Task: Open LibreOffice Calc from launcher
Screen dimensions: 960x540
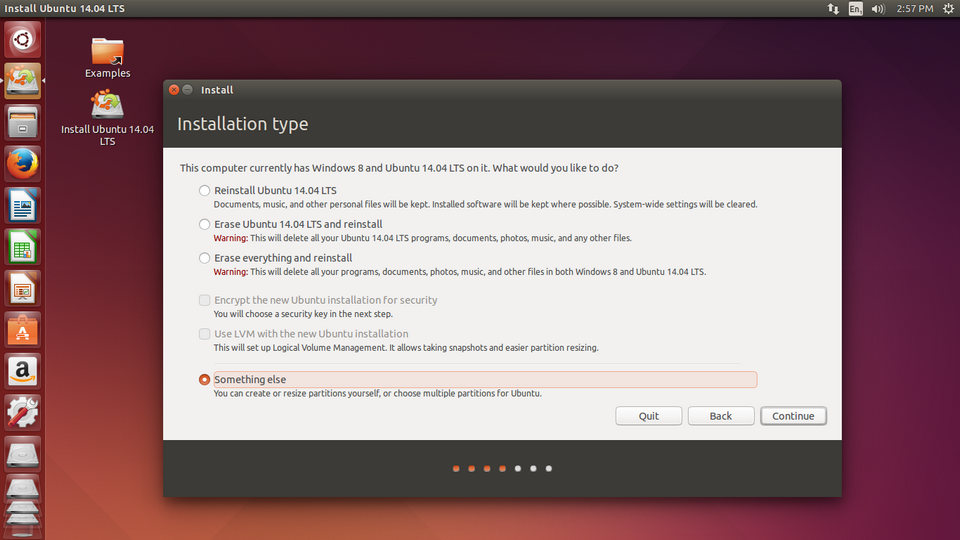Action: pyautogui.click(x=23, y=247)
